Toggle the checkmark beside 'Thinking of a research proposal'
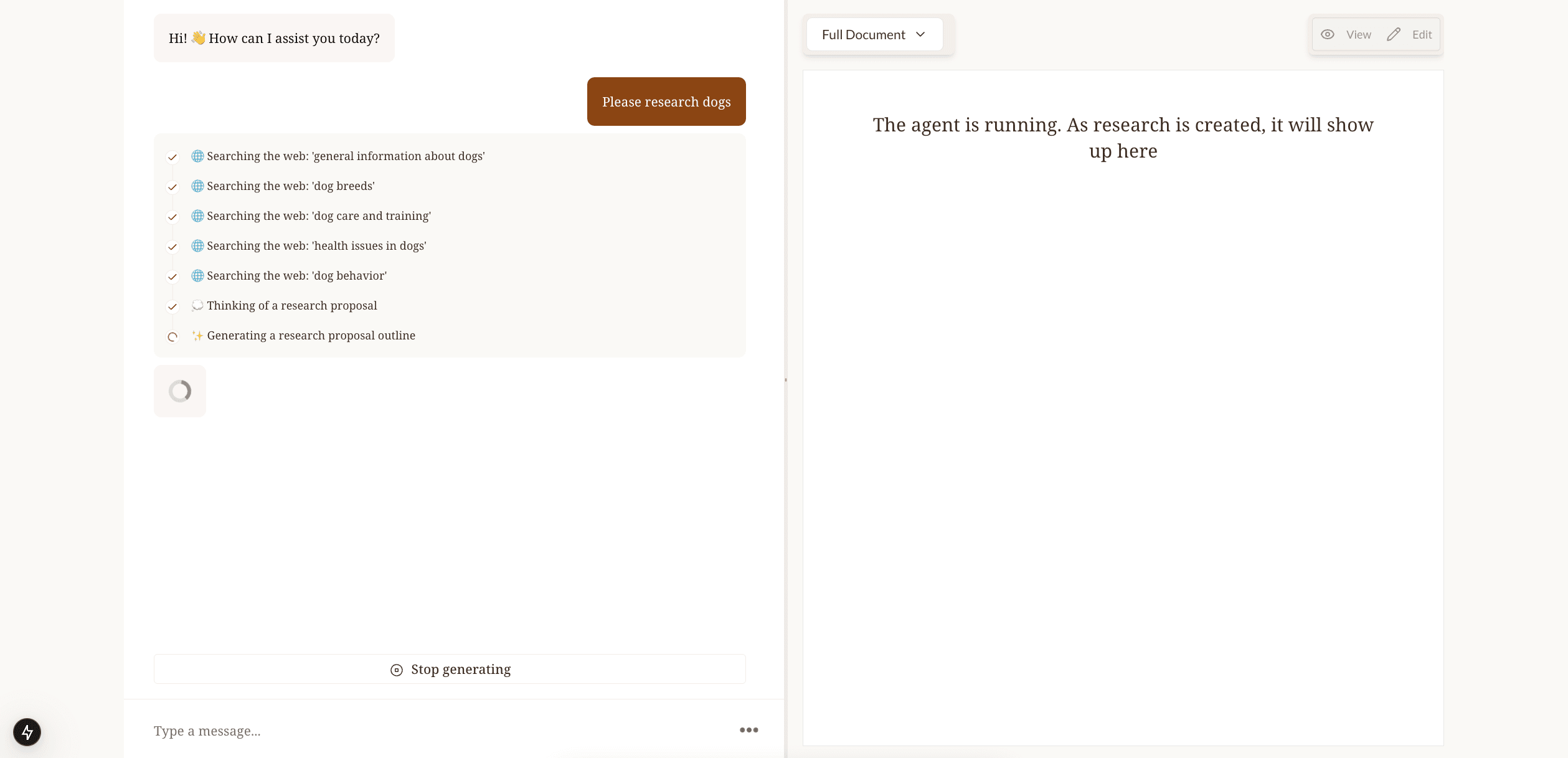Screen dimensions: 1568x758 pos(172,307)
